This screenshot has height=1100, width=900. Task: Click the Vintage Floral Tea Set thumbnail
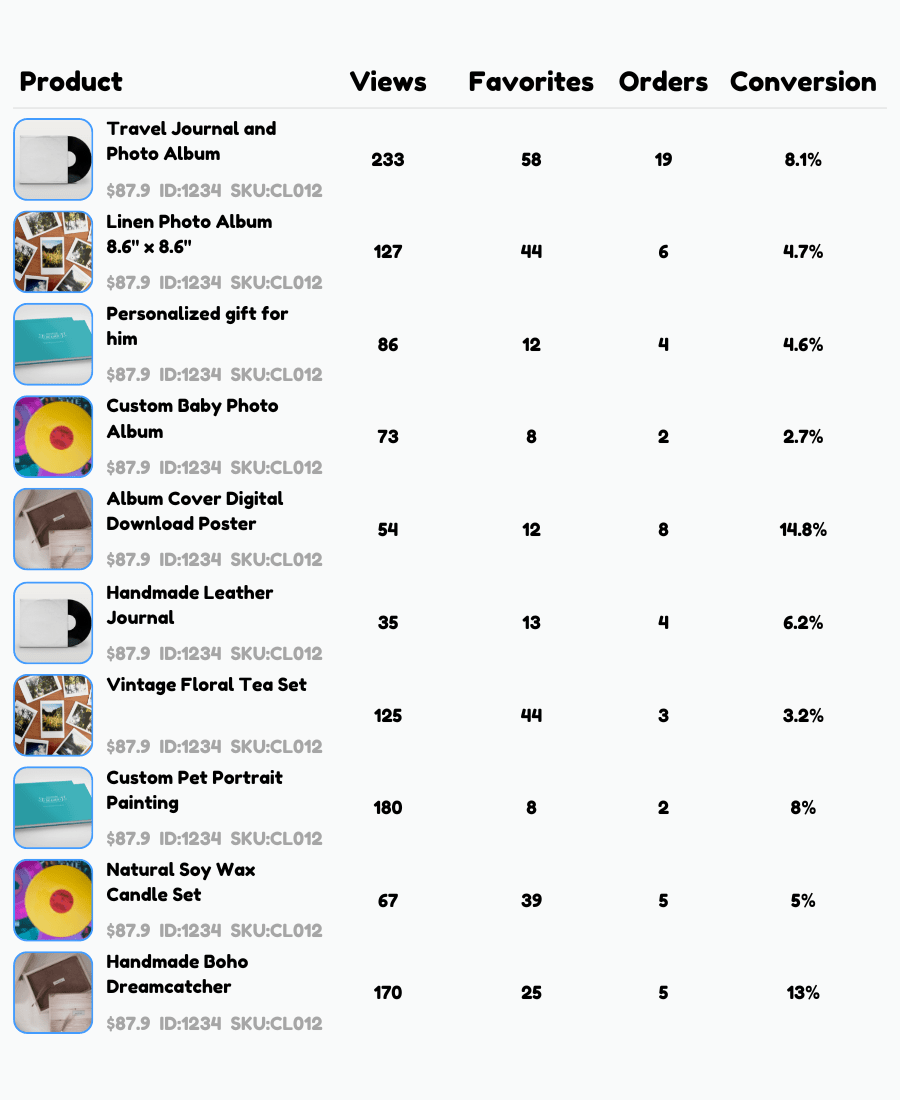pyautogui.click(x=52, y=714)
